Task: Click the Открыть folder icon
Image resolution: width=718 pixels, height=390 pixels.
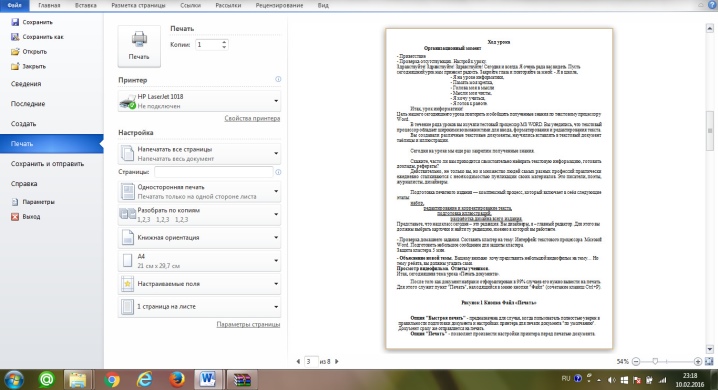Action: 15,51
